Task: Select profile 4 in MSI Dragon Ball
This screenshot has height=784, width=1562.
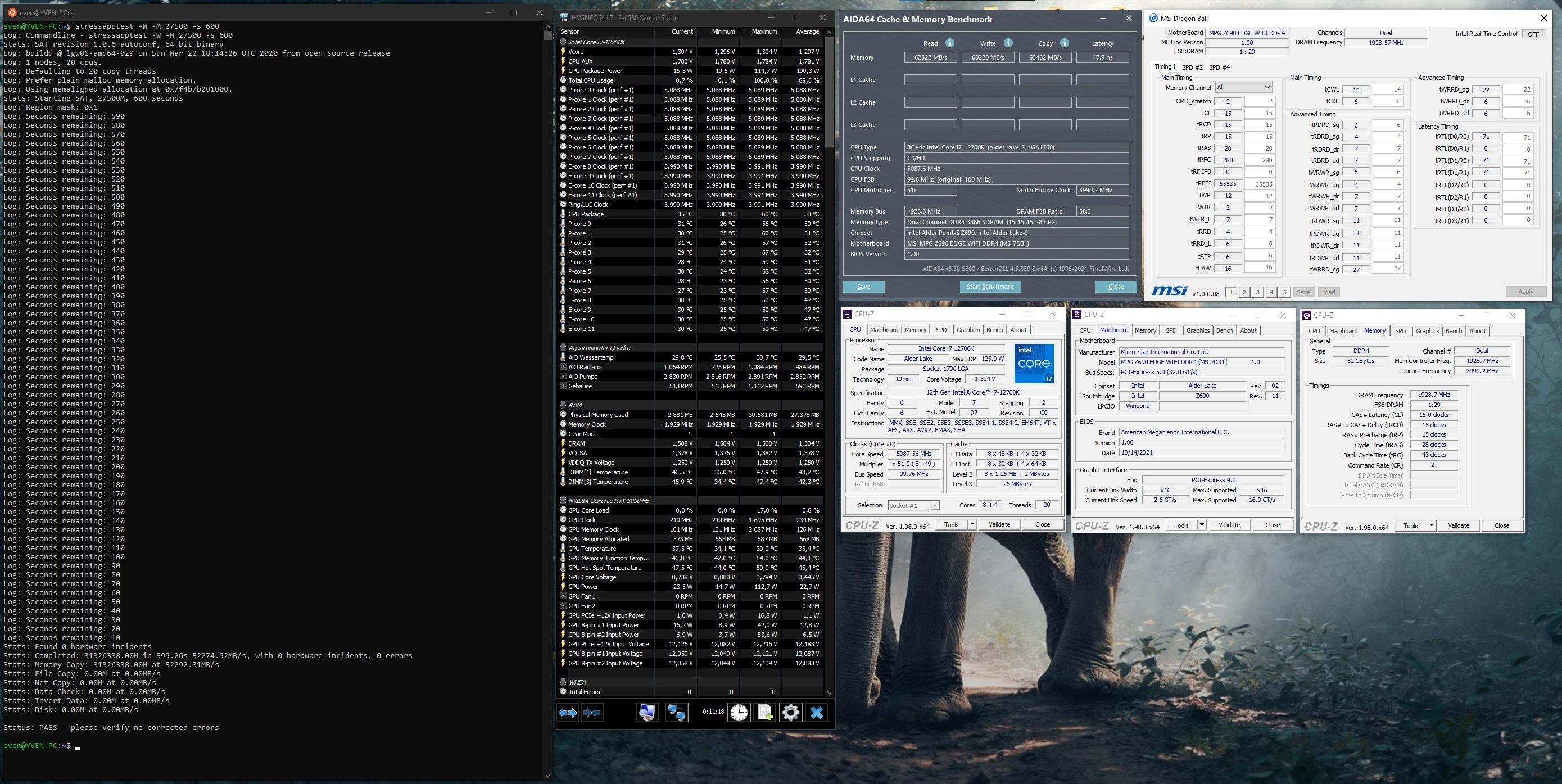Action: pyautogui.click(x=1271, y=292)
